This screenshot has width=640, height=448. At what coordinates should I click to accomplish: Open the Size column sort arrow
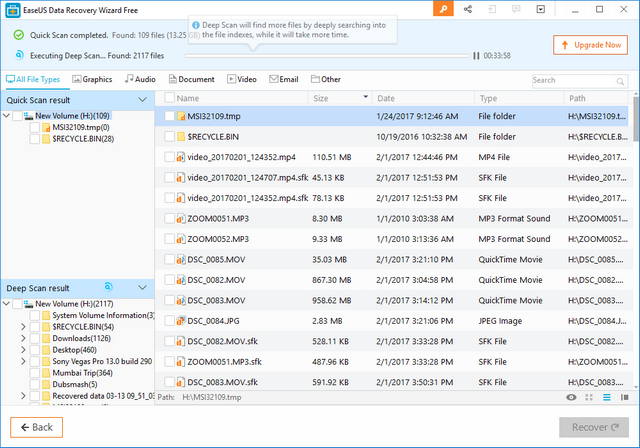pyautogui.click(x=366, y=97)
